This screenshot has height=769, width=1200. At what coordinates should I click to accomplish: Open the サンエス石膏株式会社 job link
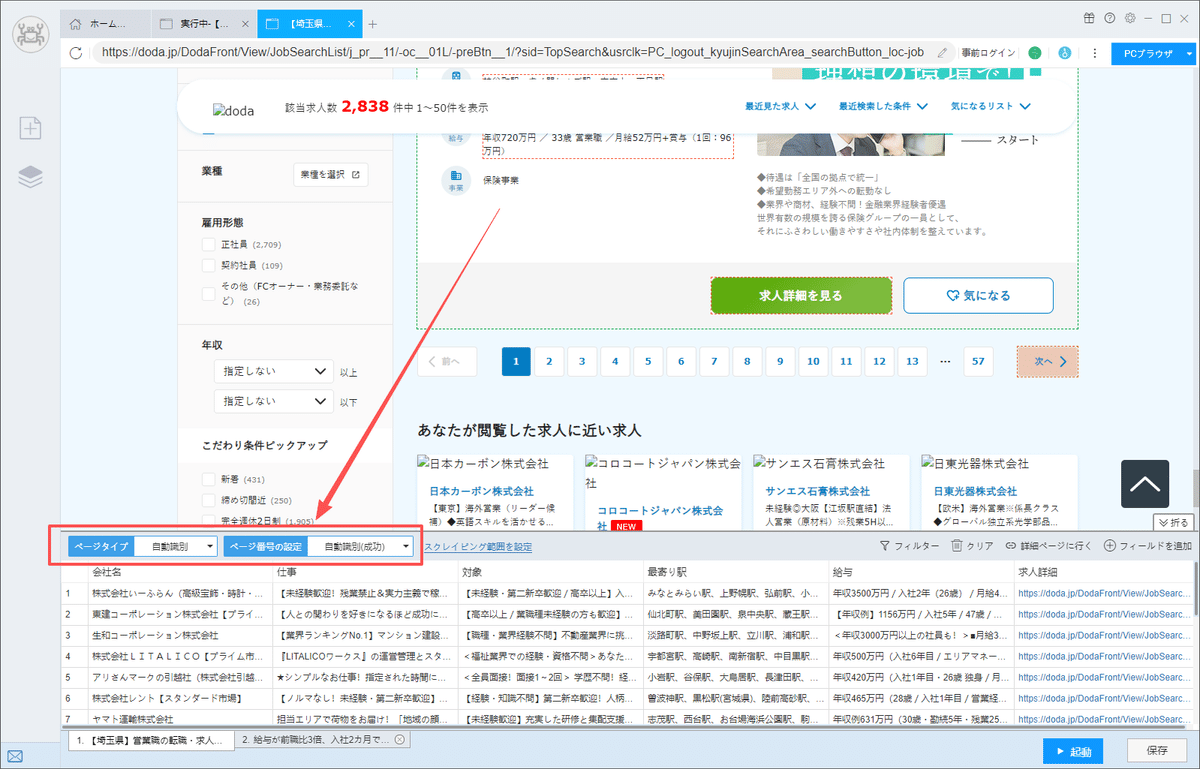pyautogui.click(x=819, y=492)
